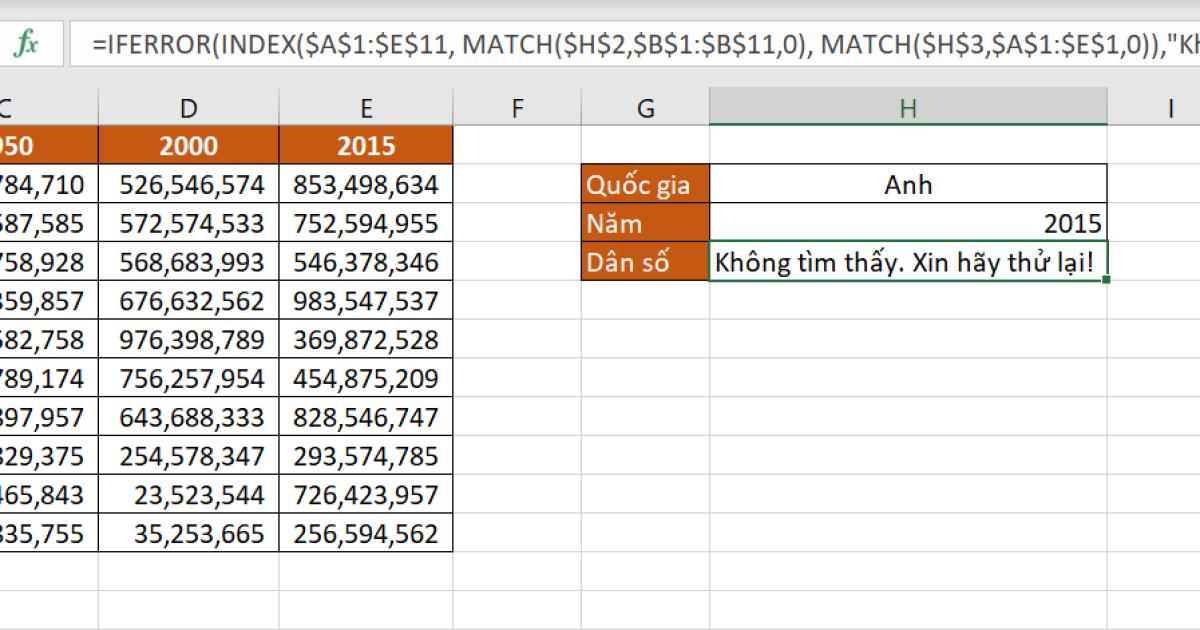Select the result cell showing Không tìm thấy

point(908,263)
